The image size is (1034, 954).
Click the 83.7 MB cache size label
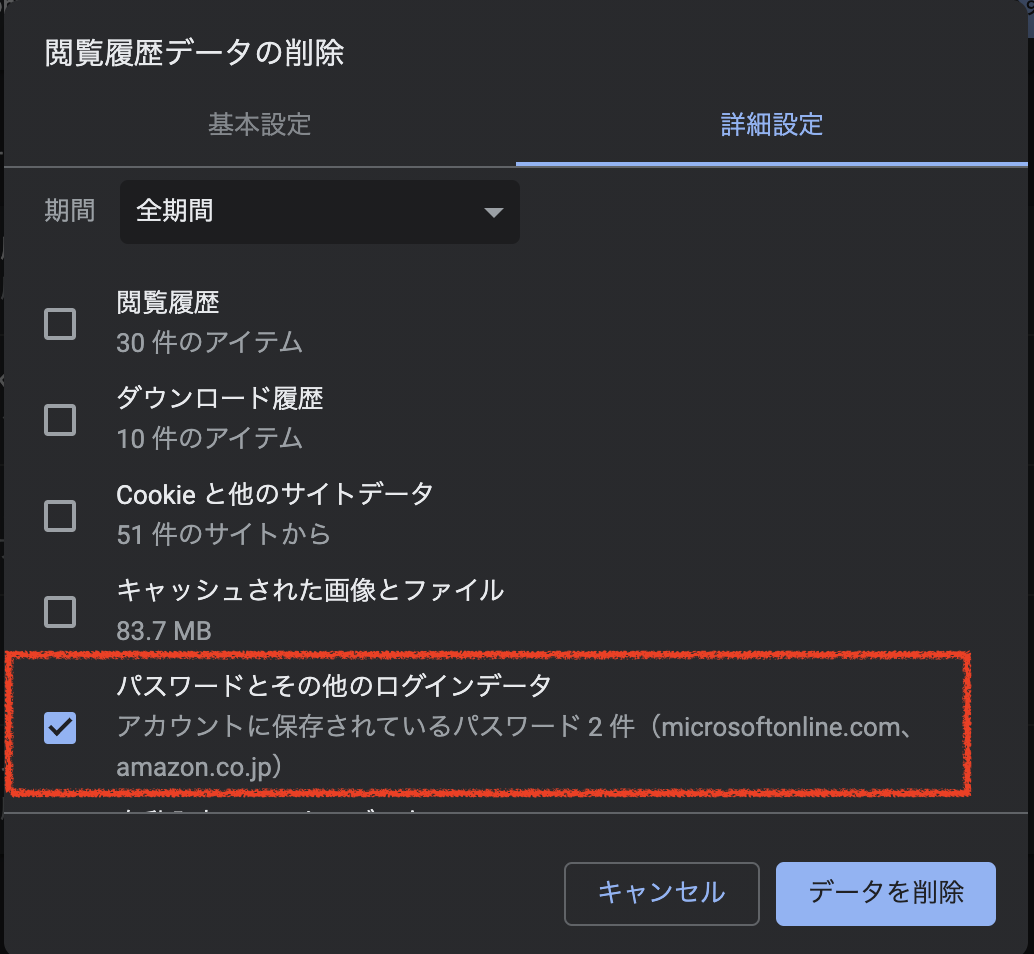tap(164, 631)
